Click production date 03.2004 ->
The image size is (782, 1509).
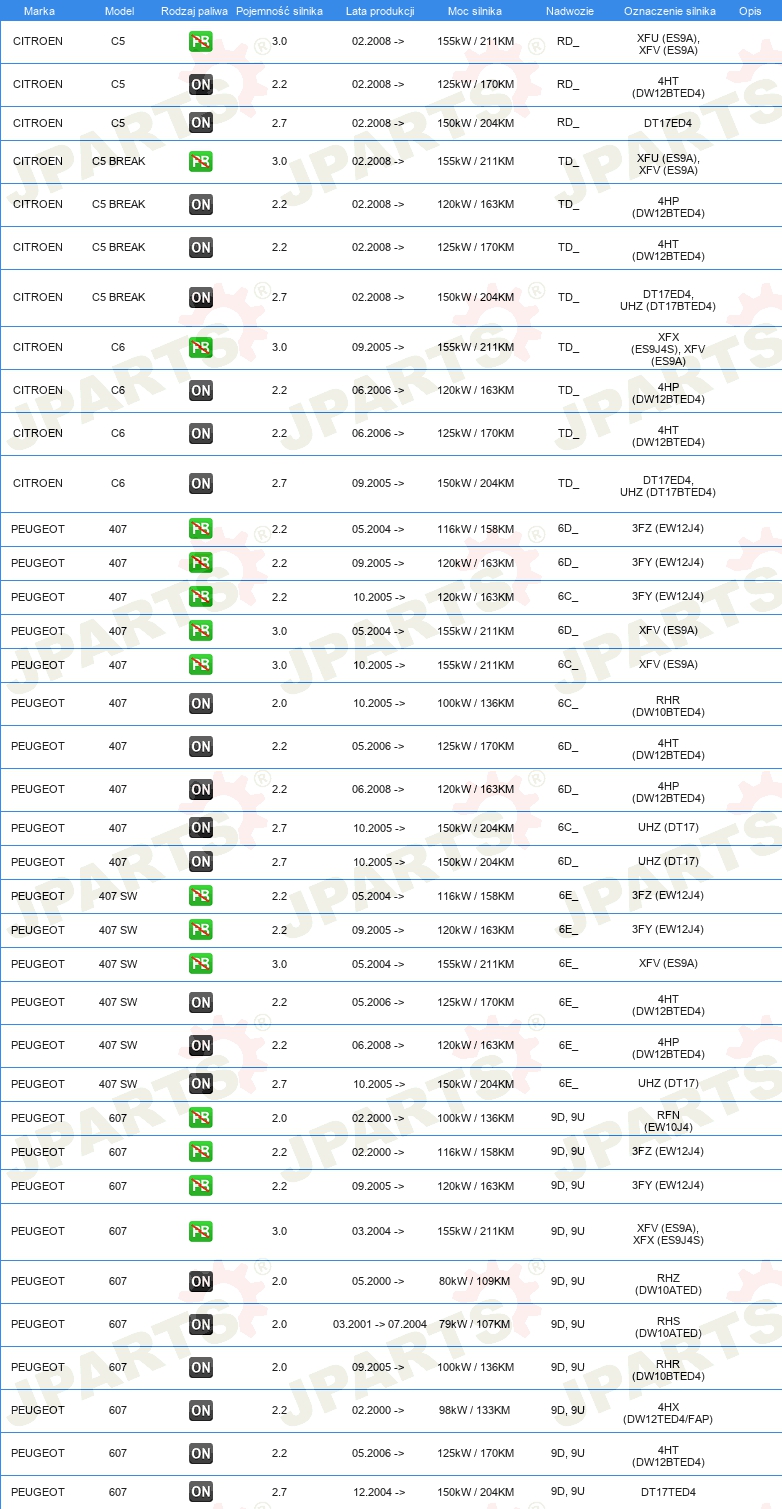click(x=378, y=1231)
